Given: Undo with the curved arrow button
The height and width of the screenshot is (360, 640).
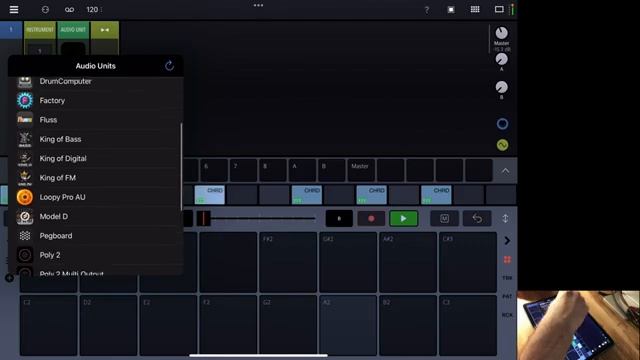Looking at the screenshot, I should coord(477,219).
